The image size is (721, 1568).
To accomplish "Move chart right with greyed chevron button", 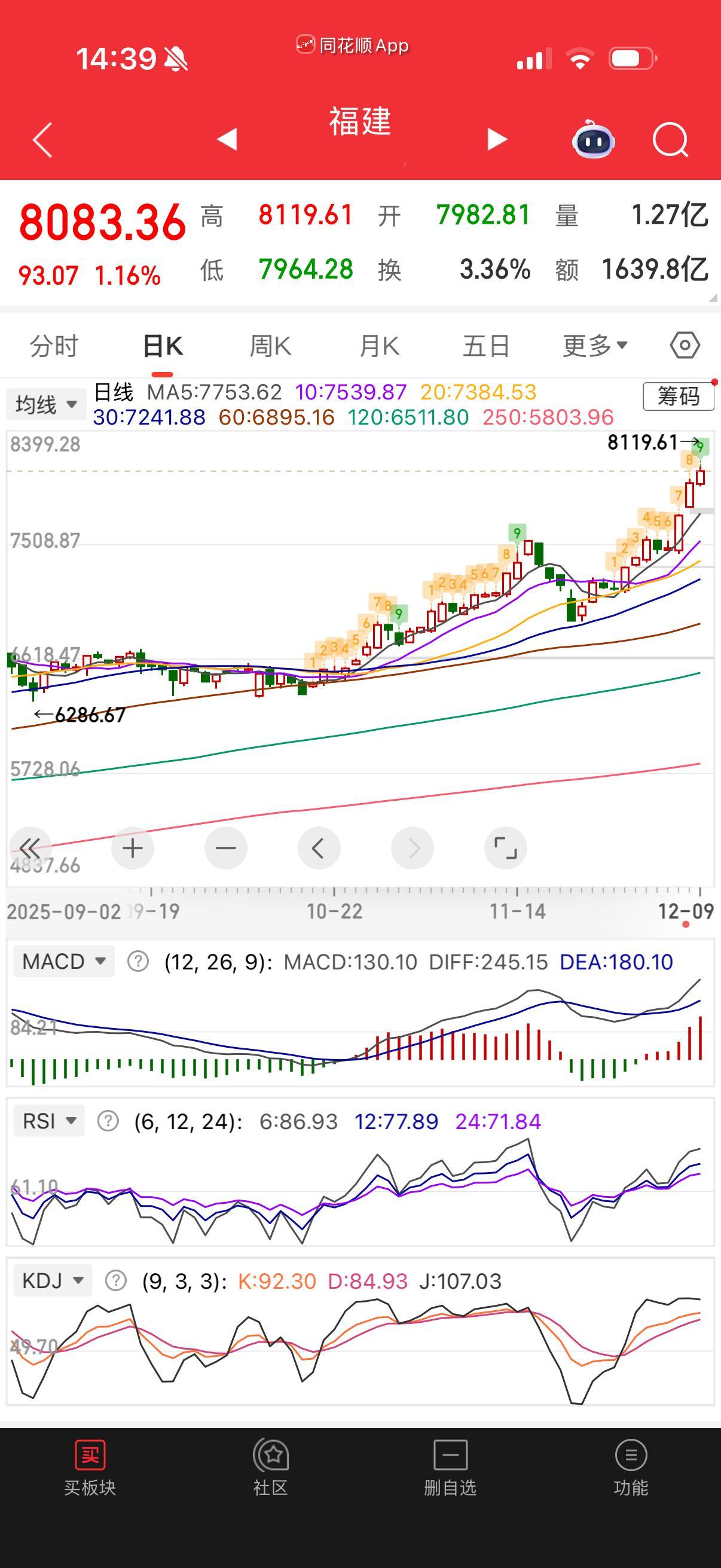I will (x=412, y=847).
